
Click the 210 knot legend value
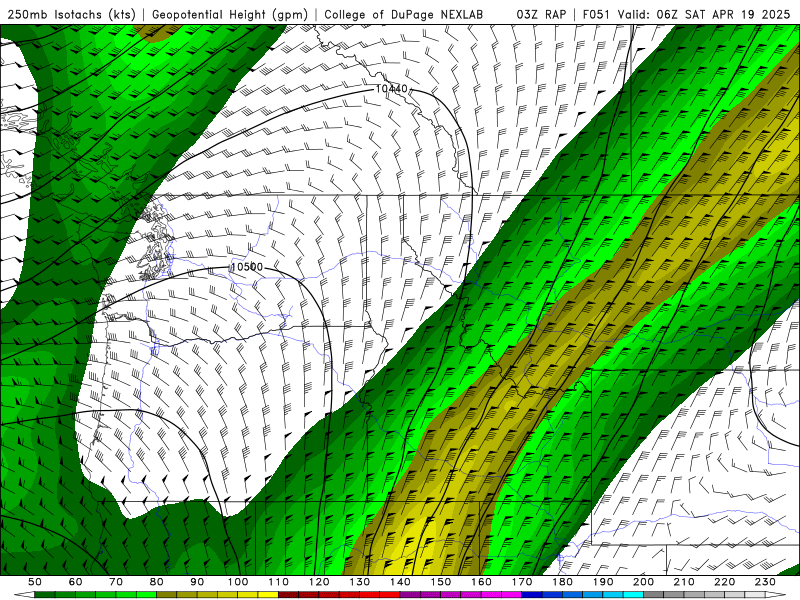(x=684, y=582)
